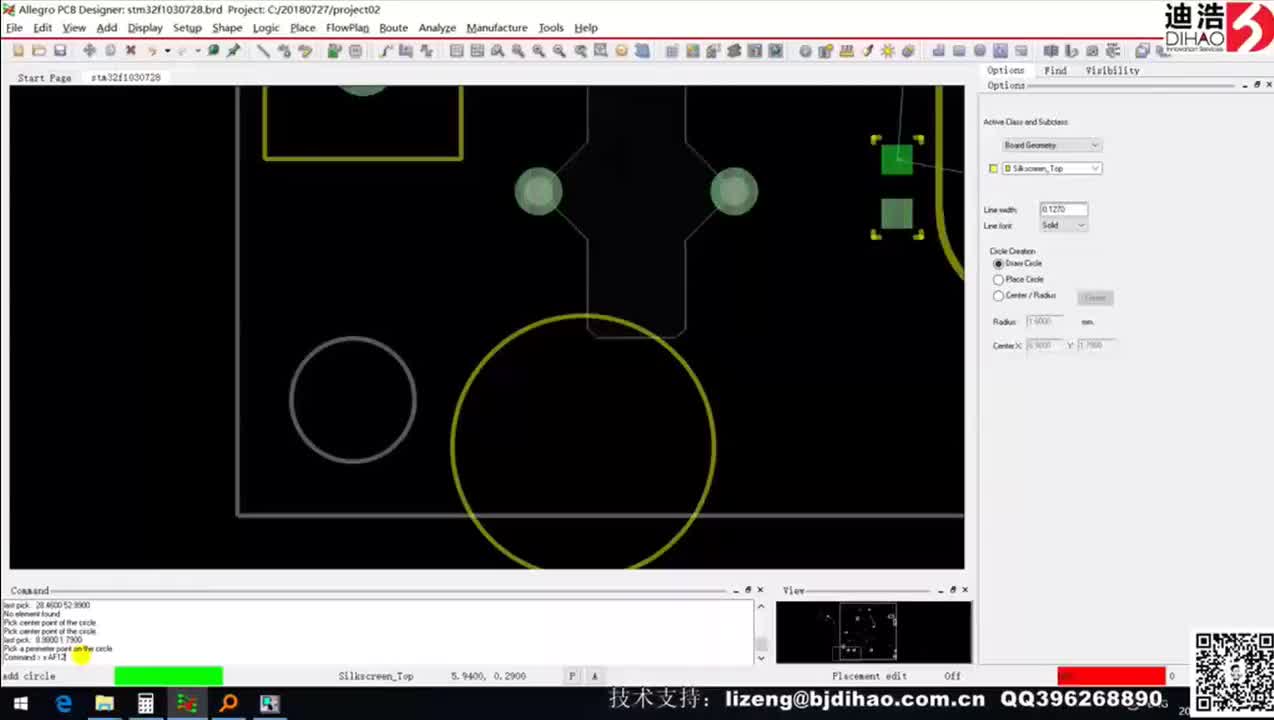This screenshot has height=720, width=1274.
Task: Open Microsoft Edge from taskbar
Action: coord(63,704)
